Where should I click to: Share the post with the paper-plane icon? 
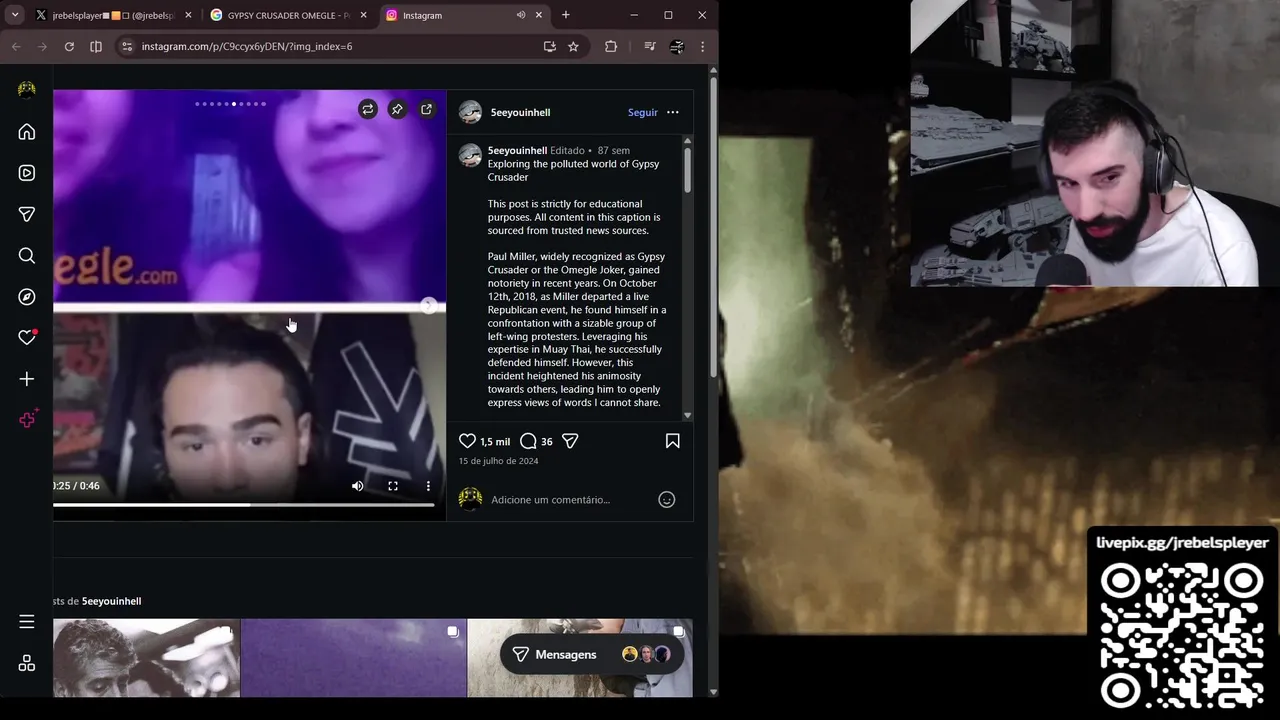(570, 441)
